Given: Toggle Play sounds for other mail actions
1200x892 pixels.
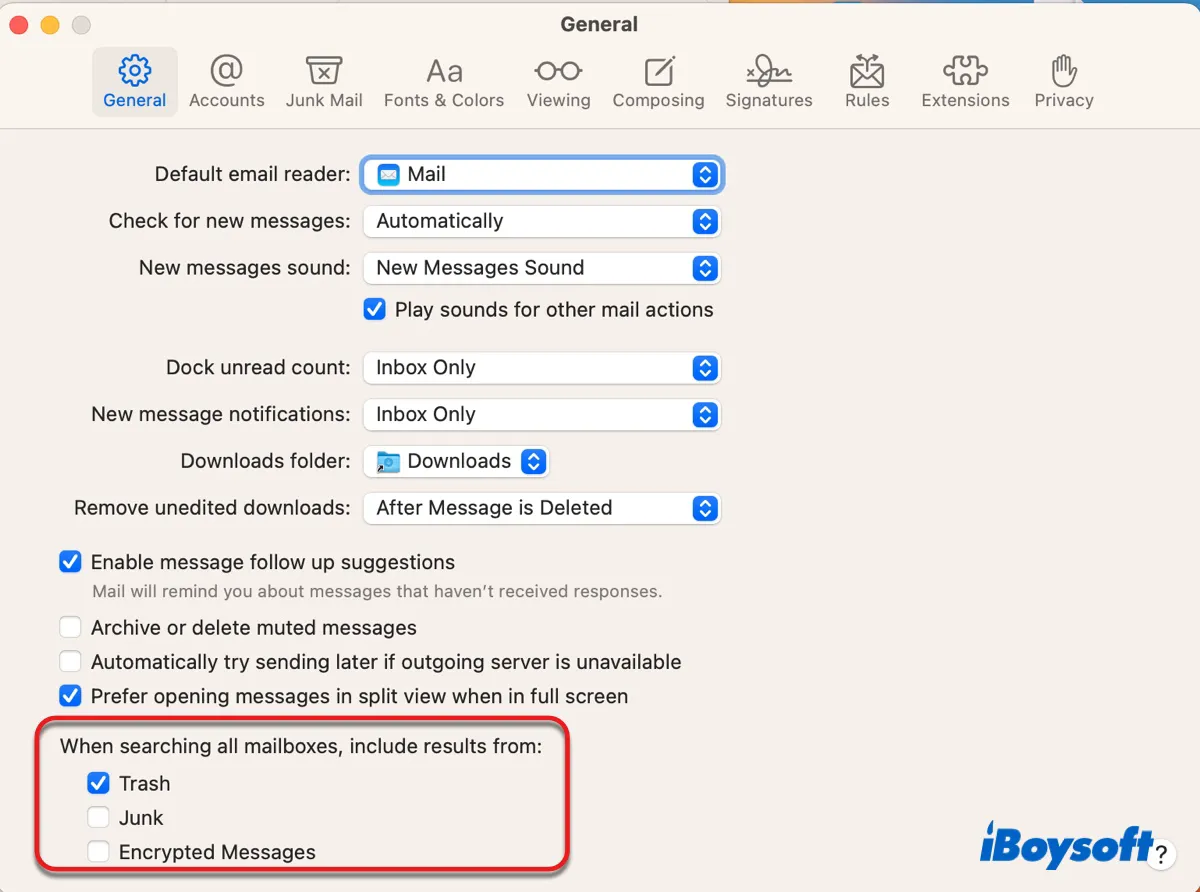Looking at the screenshot, I should pos(374,310).
